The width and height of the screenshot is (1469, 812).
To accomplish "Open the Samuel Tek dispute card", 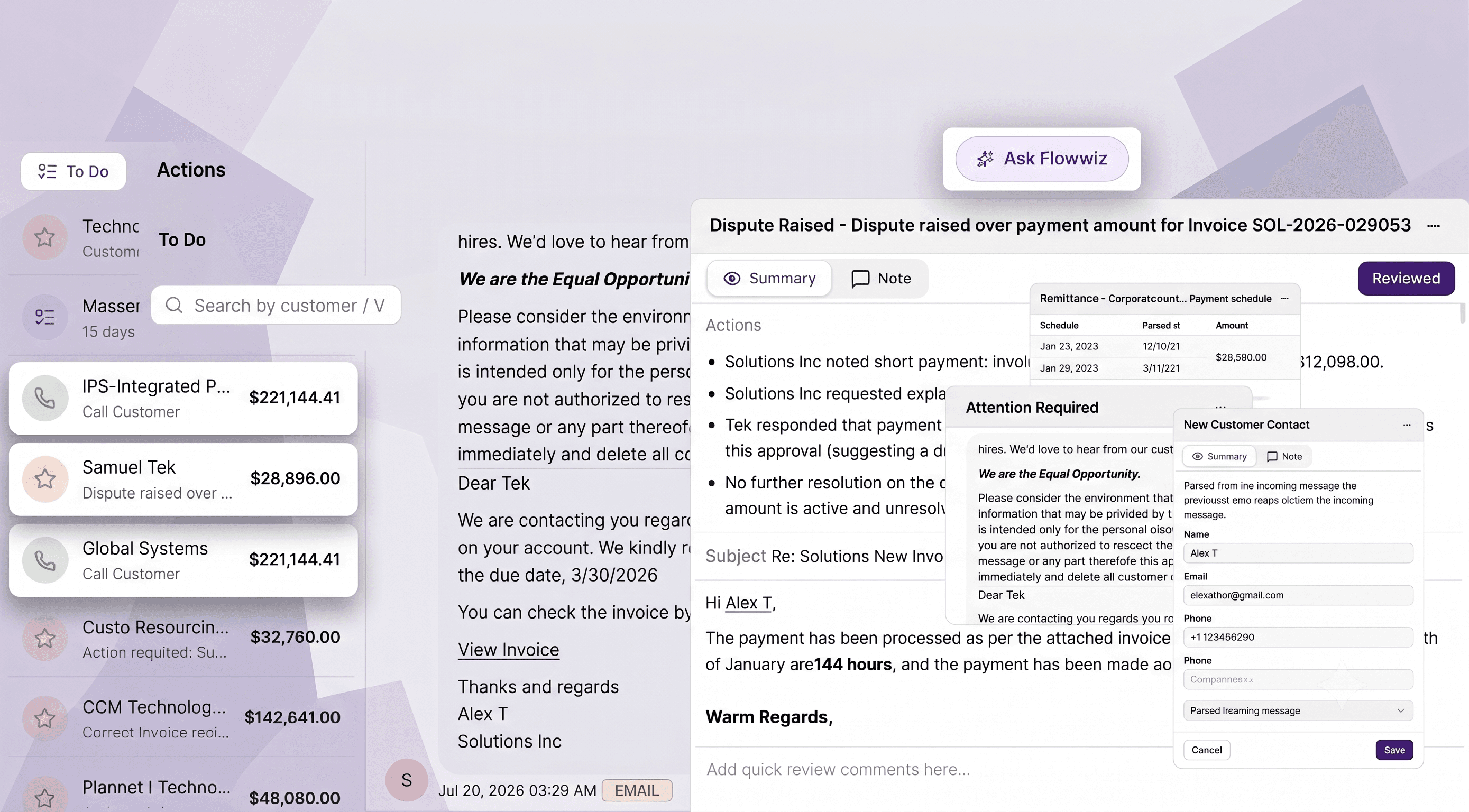I will click(183, 479).
